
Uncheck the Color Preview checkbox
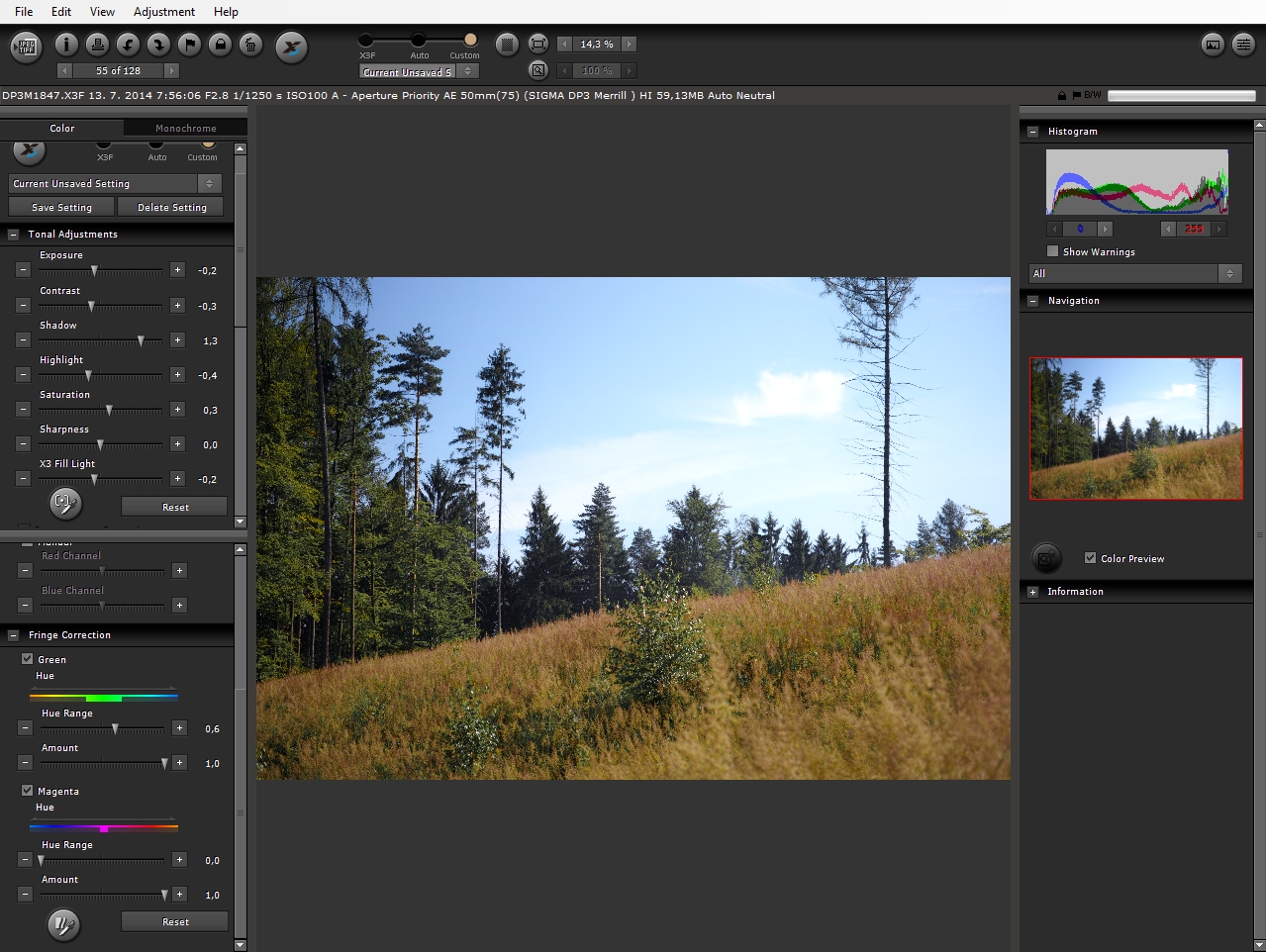coord(1091,558)
